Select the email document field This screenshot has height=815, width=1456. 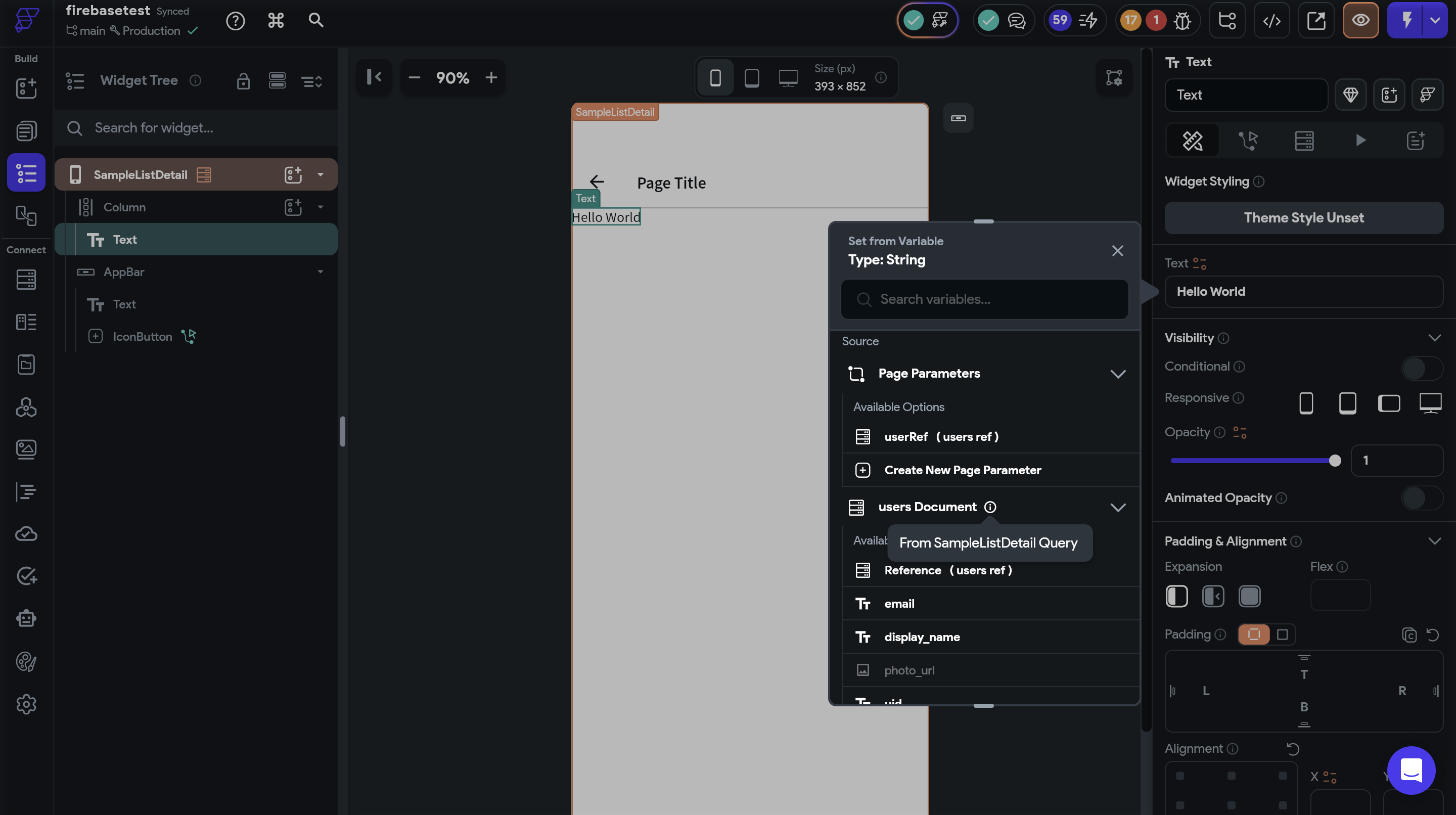899,604
